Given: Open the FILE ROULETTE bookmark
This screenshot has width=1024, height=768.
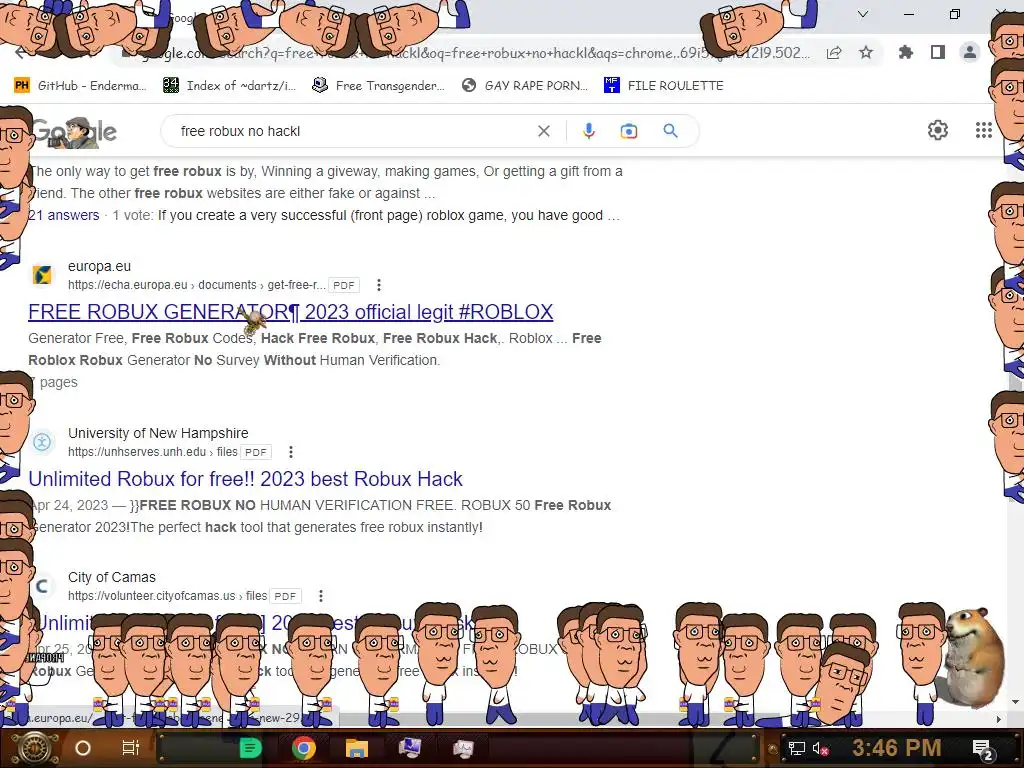Looking at the screenshot, I should pos(664,86).
